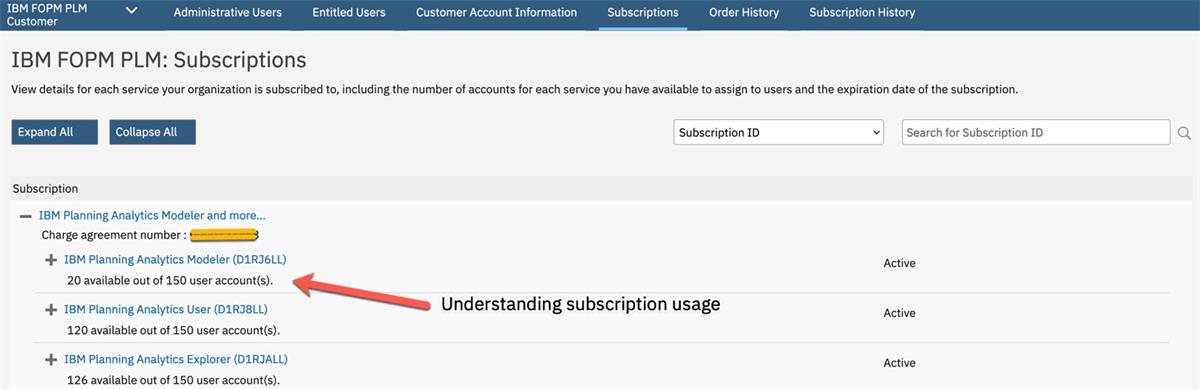Open the Subscription ID filter dropdown
Screen dimensions: 1200x389
pos(779,133)
